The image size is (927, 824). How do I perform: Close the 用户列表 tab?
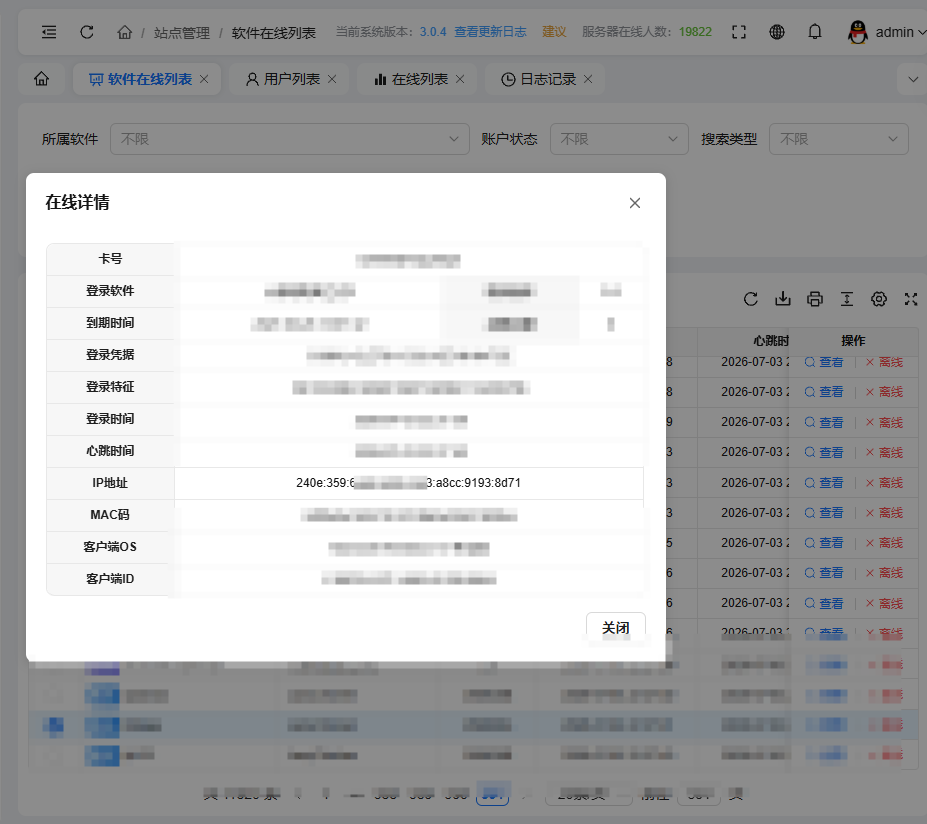(x=332, y=79)
